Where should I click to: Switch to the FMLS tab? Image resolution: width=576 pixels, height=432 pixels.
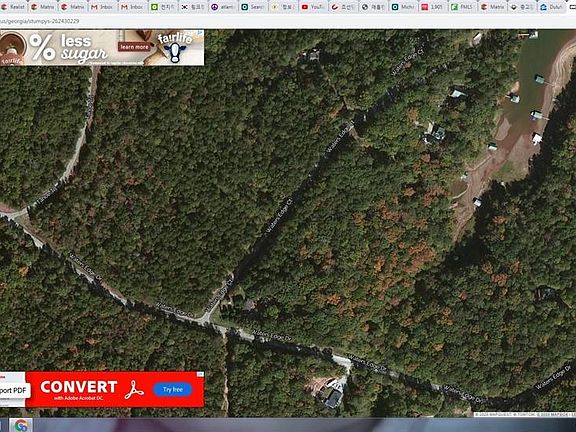coord(463,7)
